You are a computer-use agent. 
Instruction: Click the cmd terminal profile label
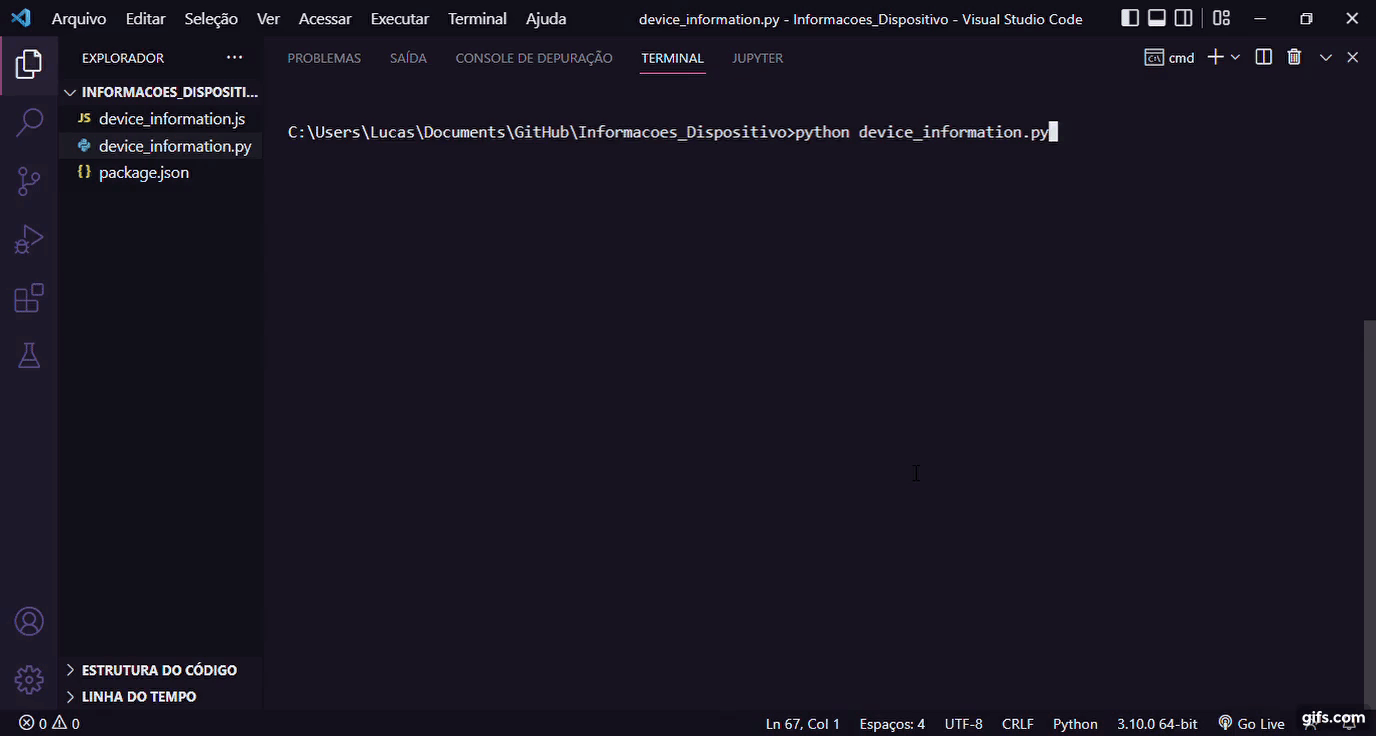pos(1170,57)
